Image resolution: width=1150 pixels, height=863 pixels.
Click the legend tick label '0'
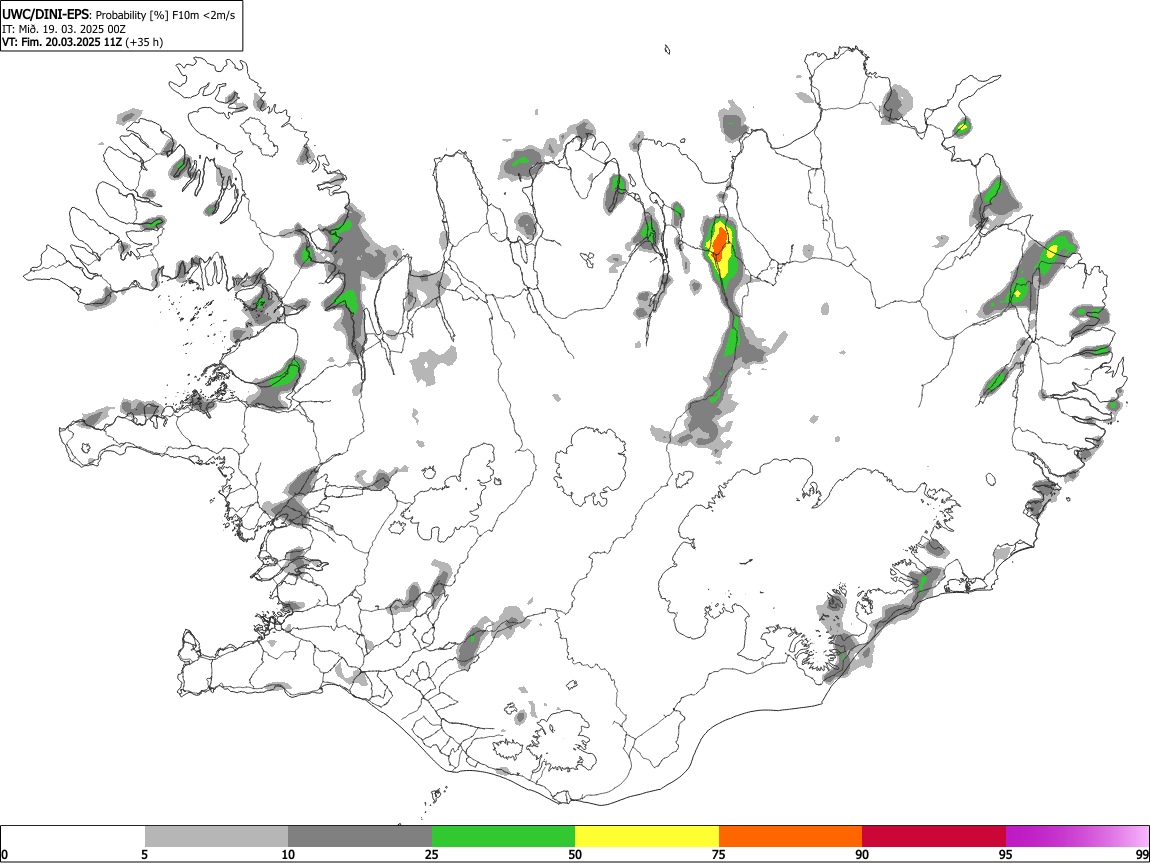tap(4, 854)
